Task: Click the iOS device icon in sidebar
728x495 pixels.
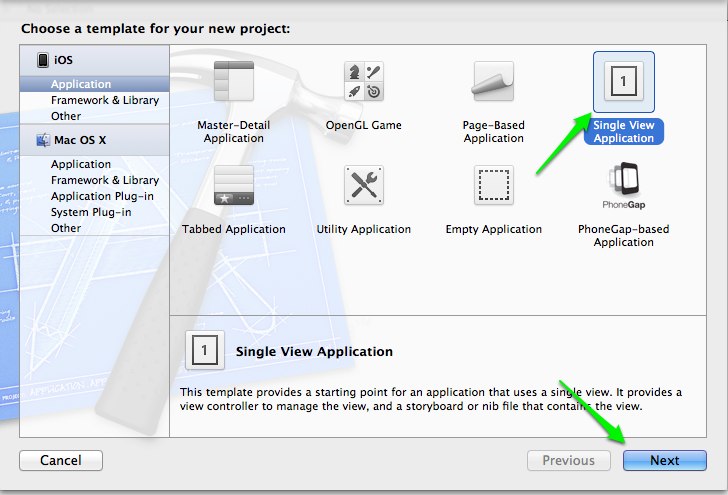Action: [x=43, y=60]
